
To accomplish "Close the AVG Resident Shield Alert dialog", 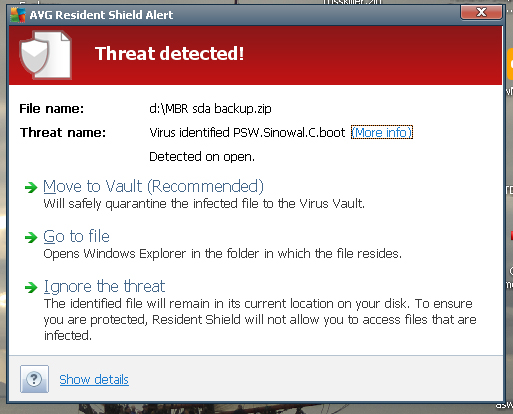I will click(x=481, y=13).
